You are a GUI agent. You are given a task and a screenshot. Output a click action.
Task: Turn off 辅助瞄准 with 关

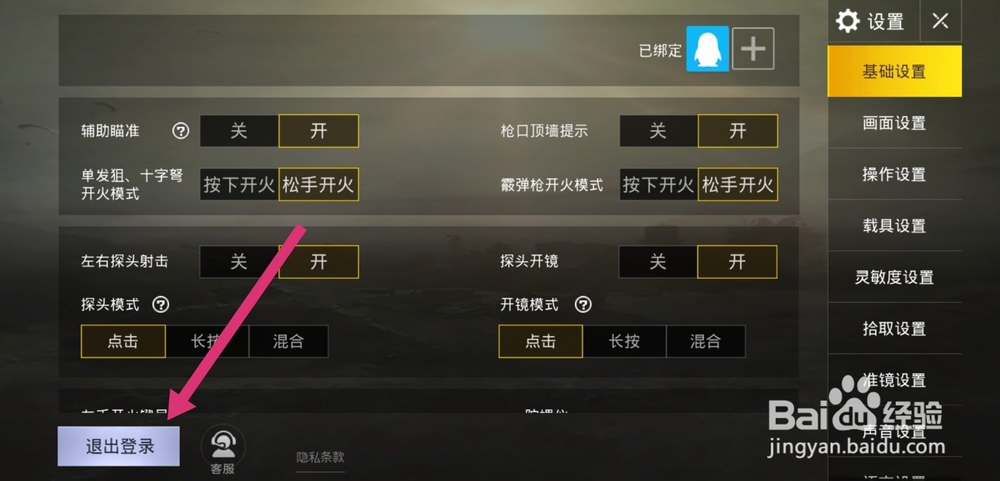pyautogui.click(x=239, y=131)
